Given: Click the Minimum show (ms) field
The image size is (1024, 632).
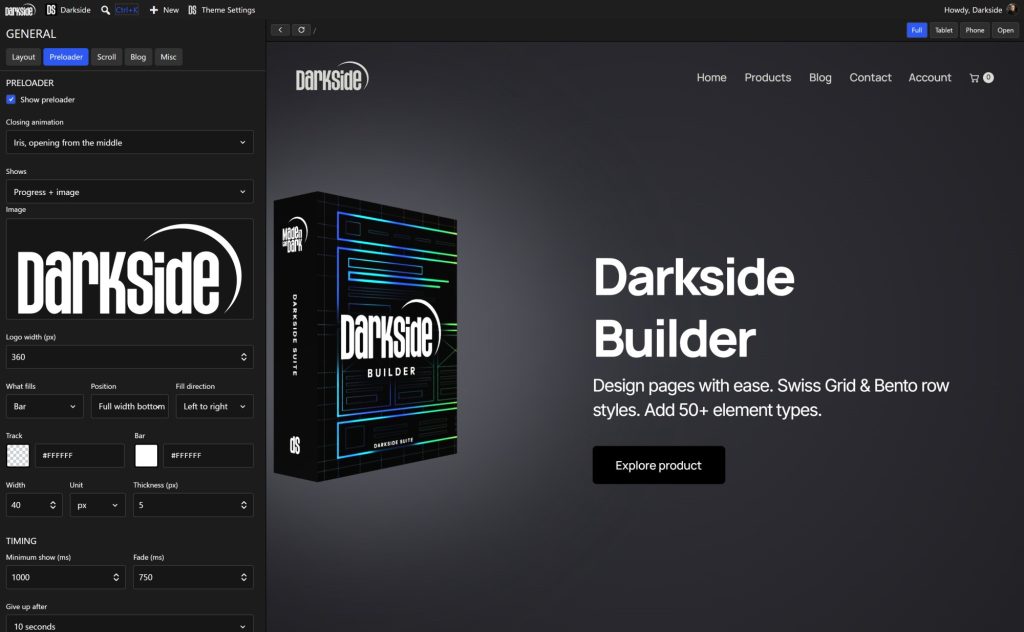Looking at the screenshot, I should 65,577.
